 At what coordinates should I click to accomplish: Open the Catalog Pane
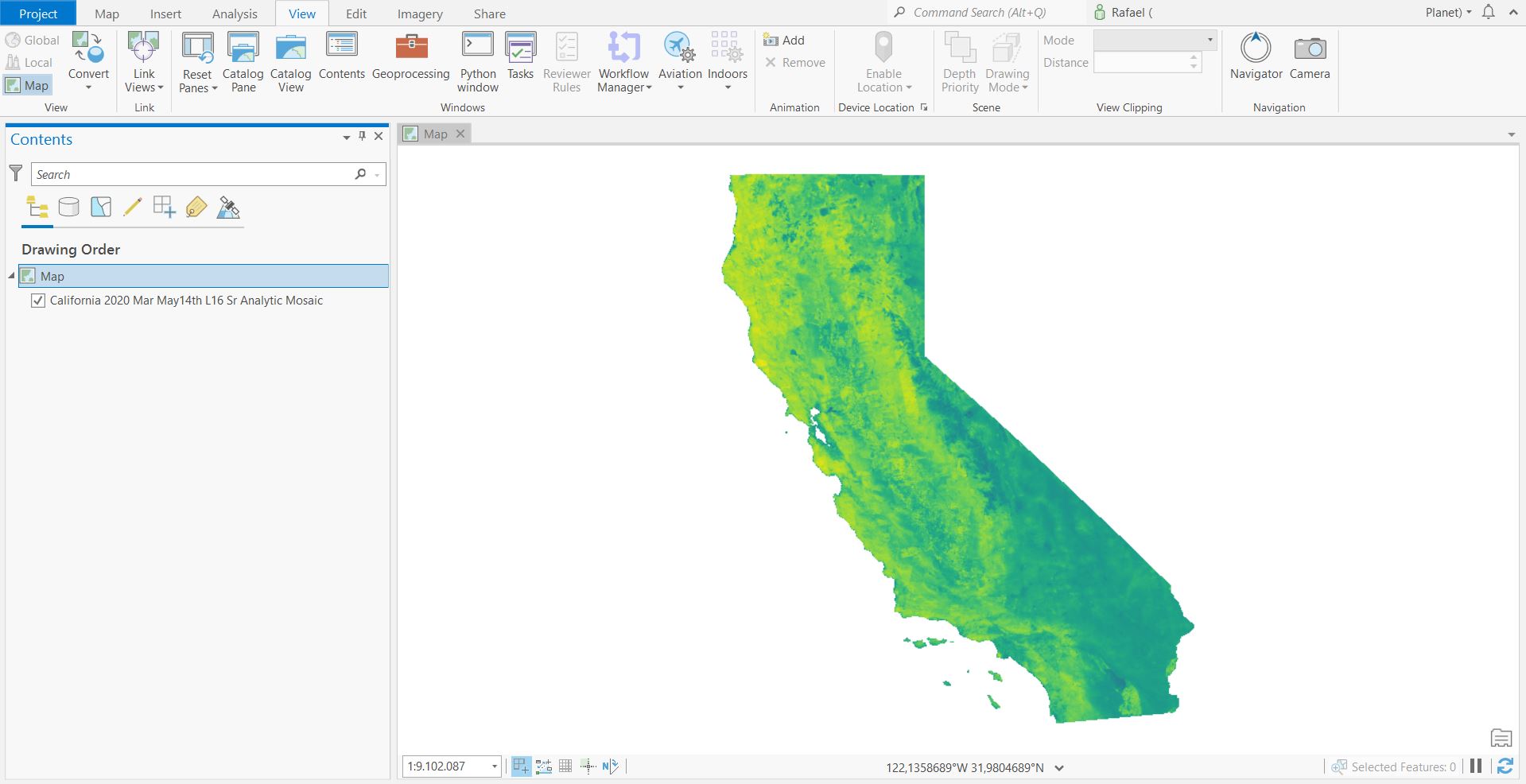(x=243, y=62)
